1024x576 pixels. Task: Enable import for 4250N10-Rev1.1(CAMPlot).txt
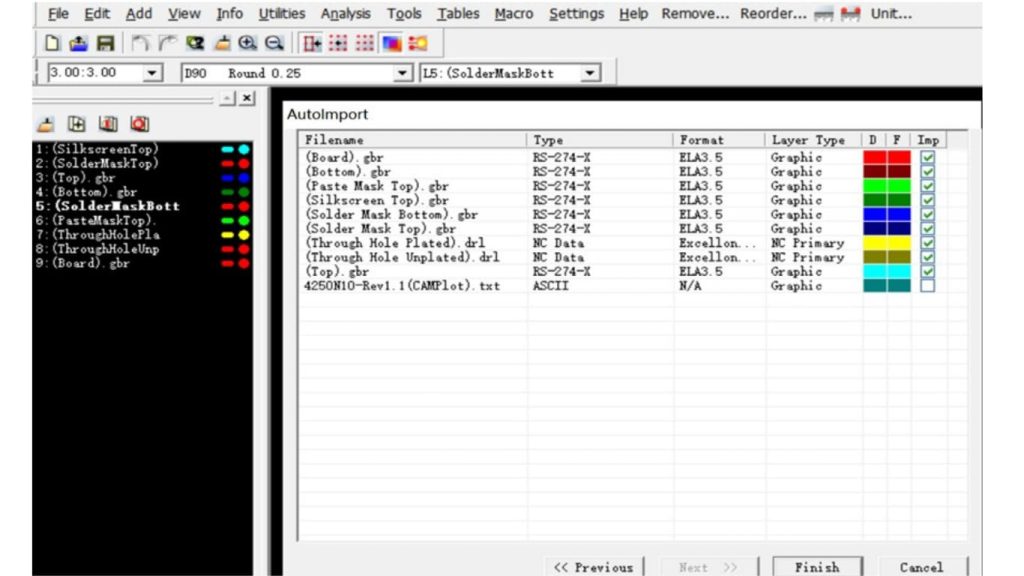pyautogui.click(x=927, y=286)
